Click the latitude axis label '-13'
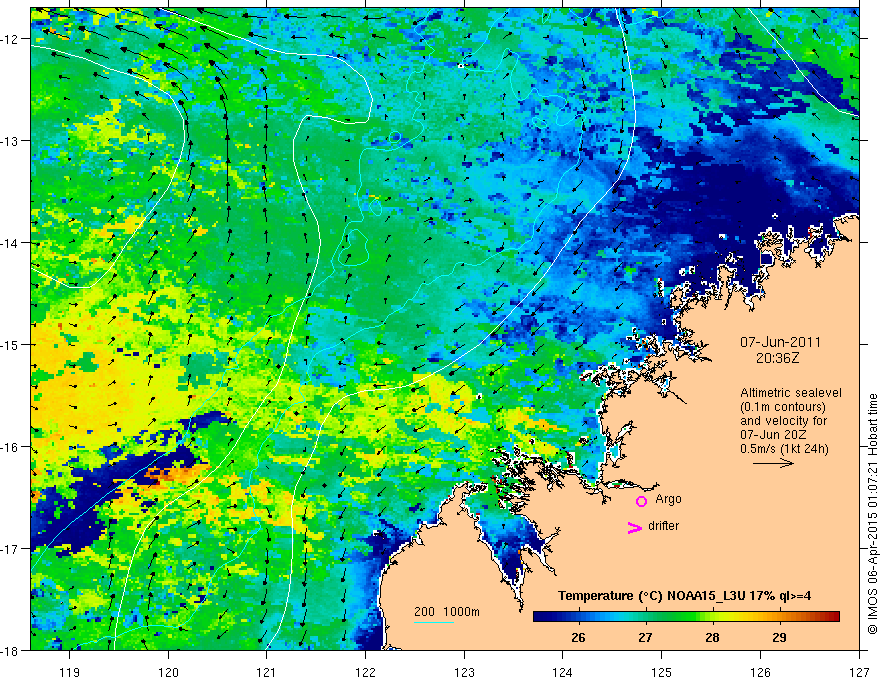 10,141
